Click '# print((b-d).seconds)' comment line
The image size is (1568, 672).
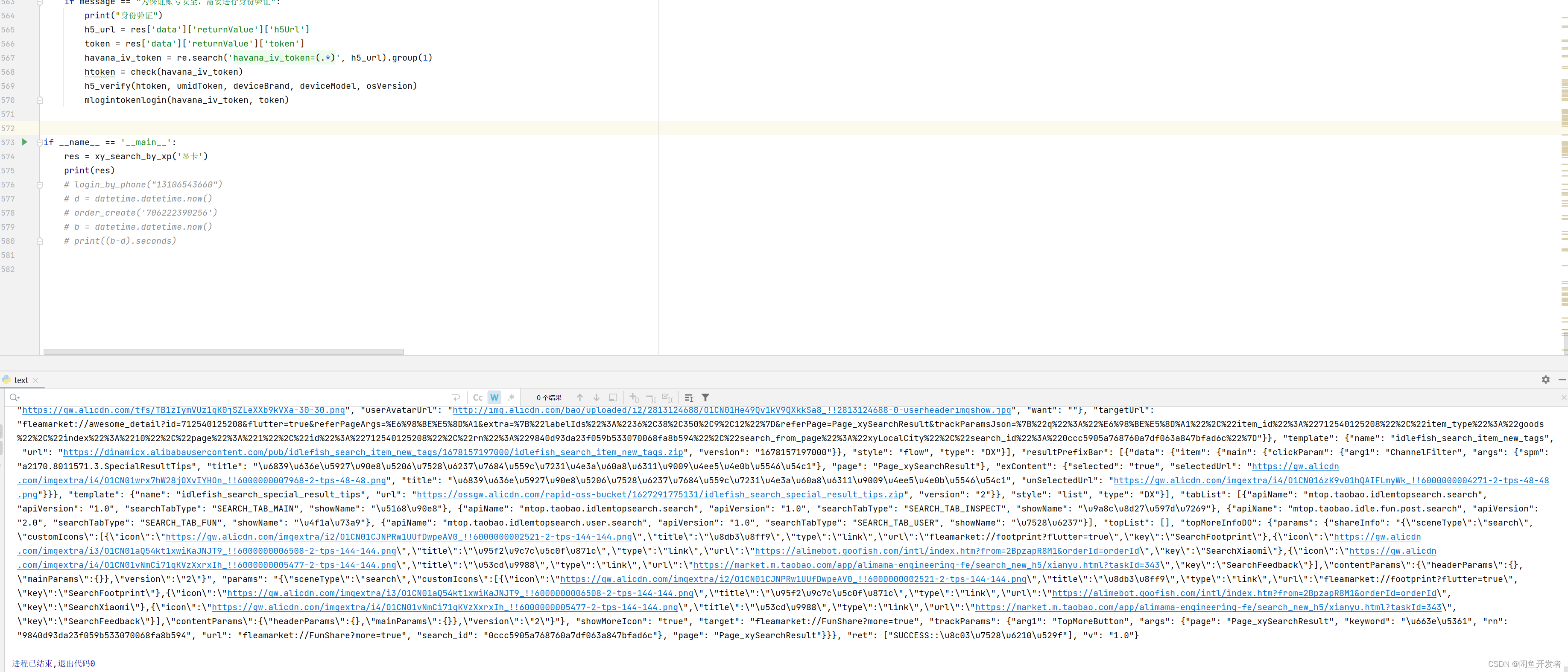120,241
